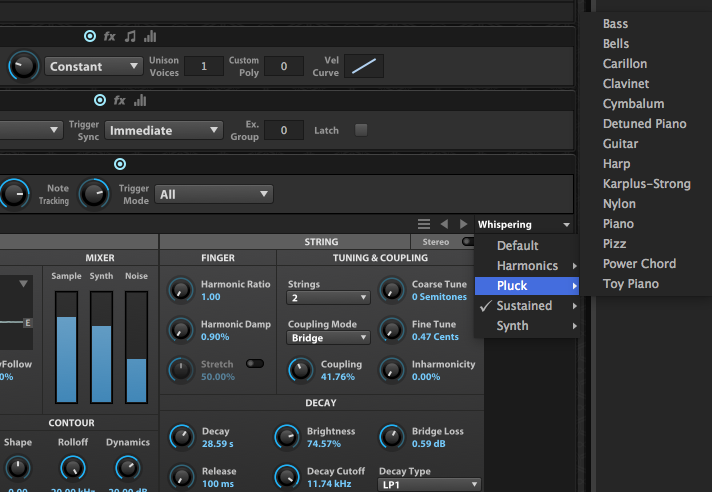Enable the Latch checkbox

361,130
